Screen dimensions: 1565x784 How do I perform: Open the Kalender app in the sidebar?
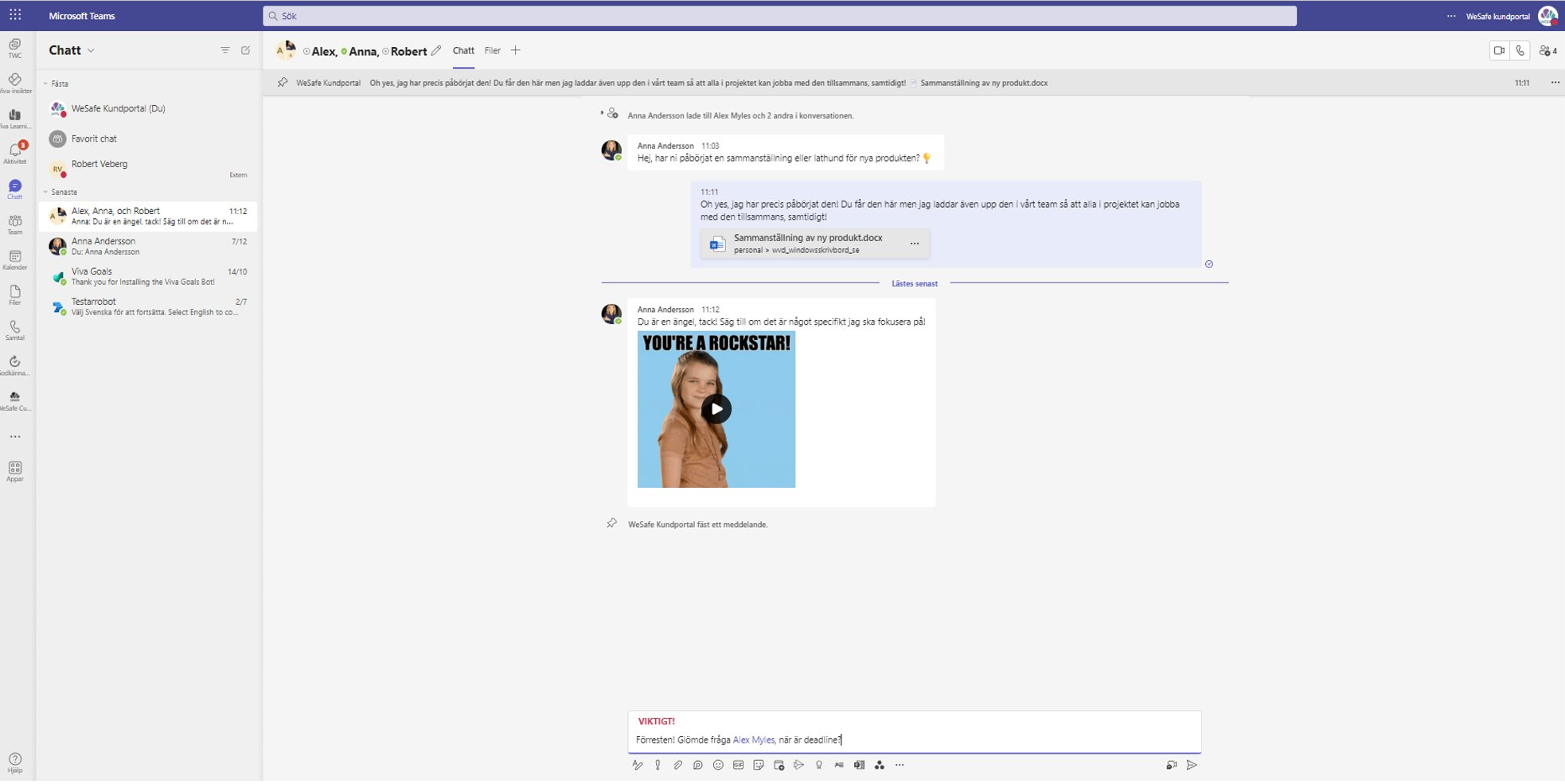pyautogui.click(x=15, y=259)
